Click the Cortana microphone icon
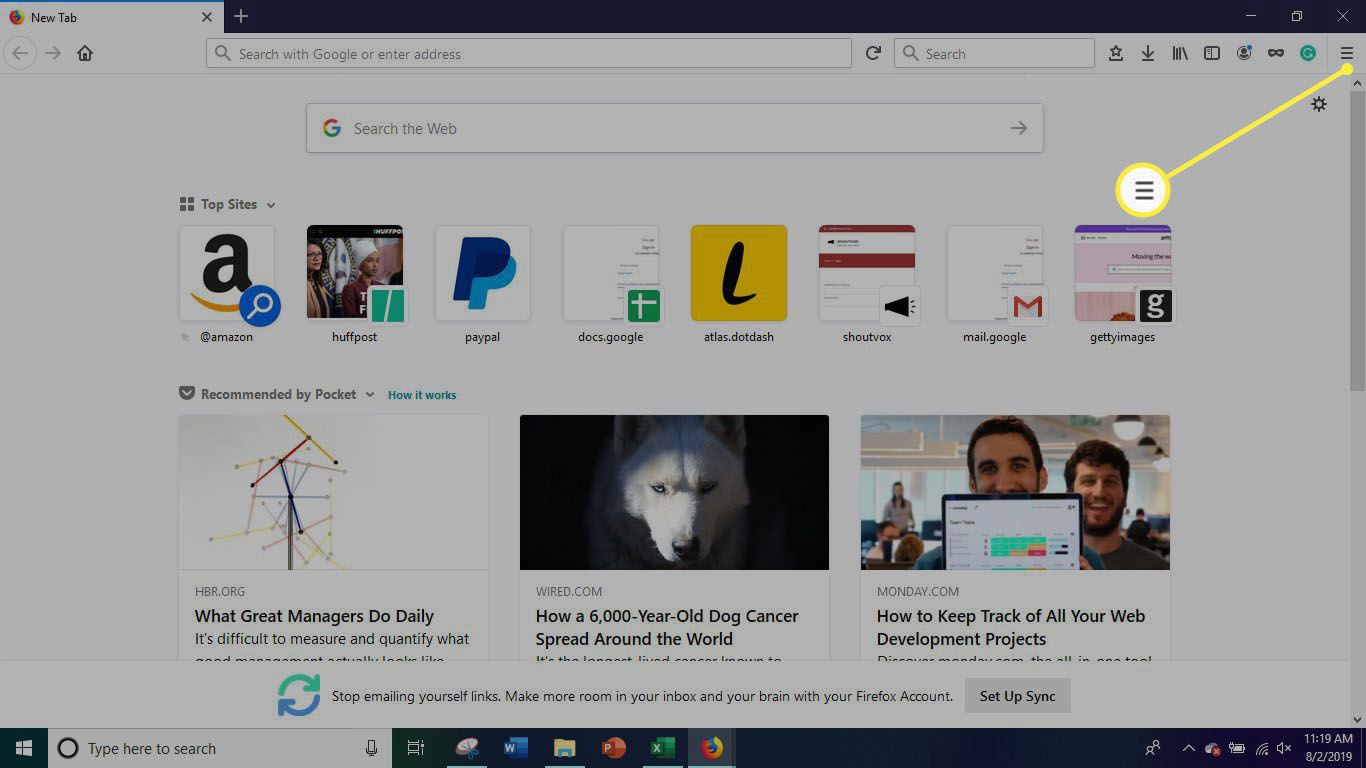This screenshot has height=768, width=1366. tap(371, 748)
